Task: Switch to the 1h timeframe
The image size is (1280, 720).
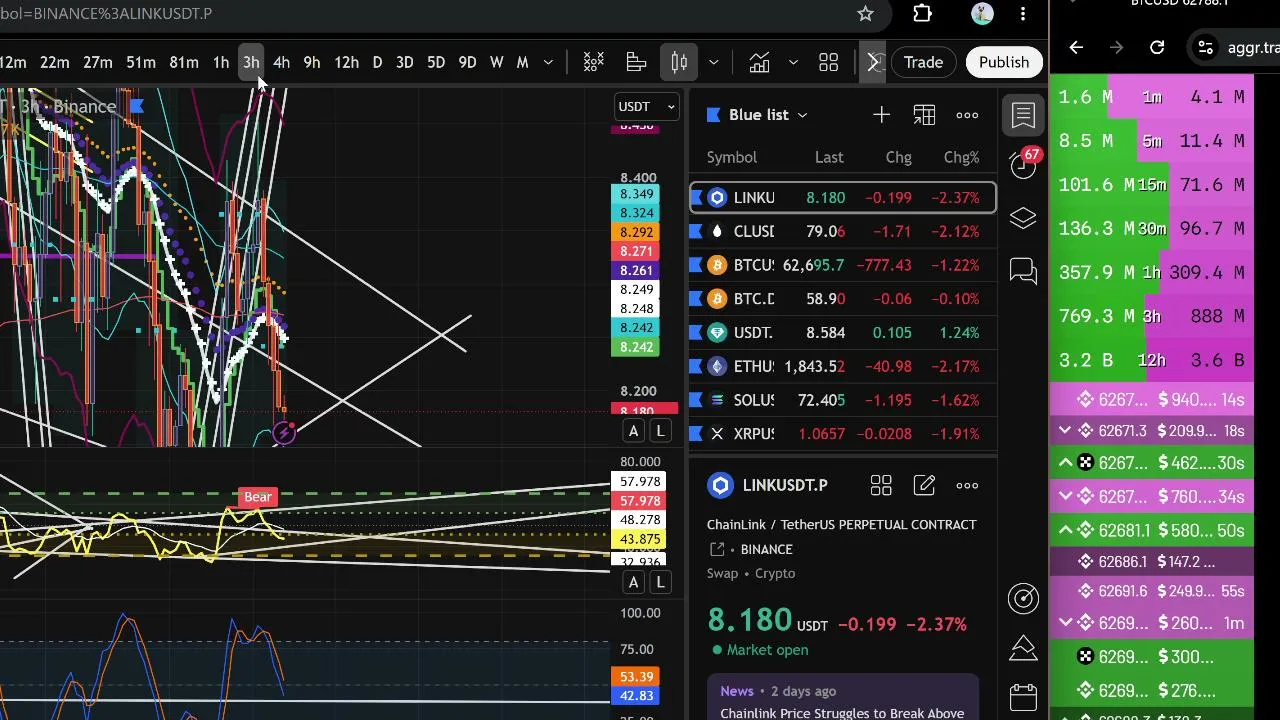Action: pos(220,62)
